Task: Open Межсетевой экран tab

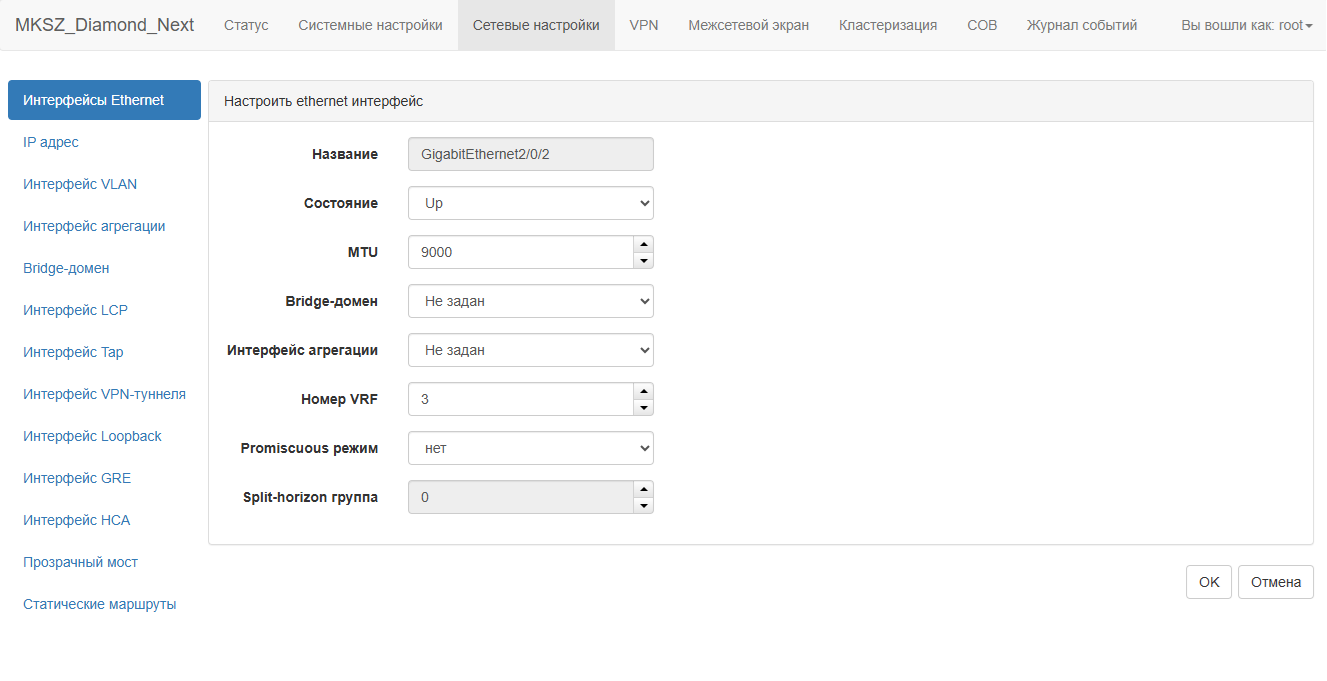Action: click(749, 25)
